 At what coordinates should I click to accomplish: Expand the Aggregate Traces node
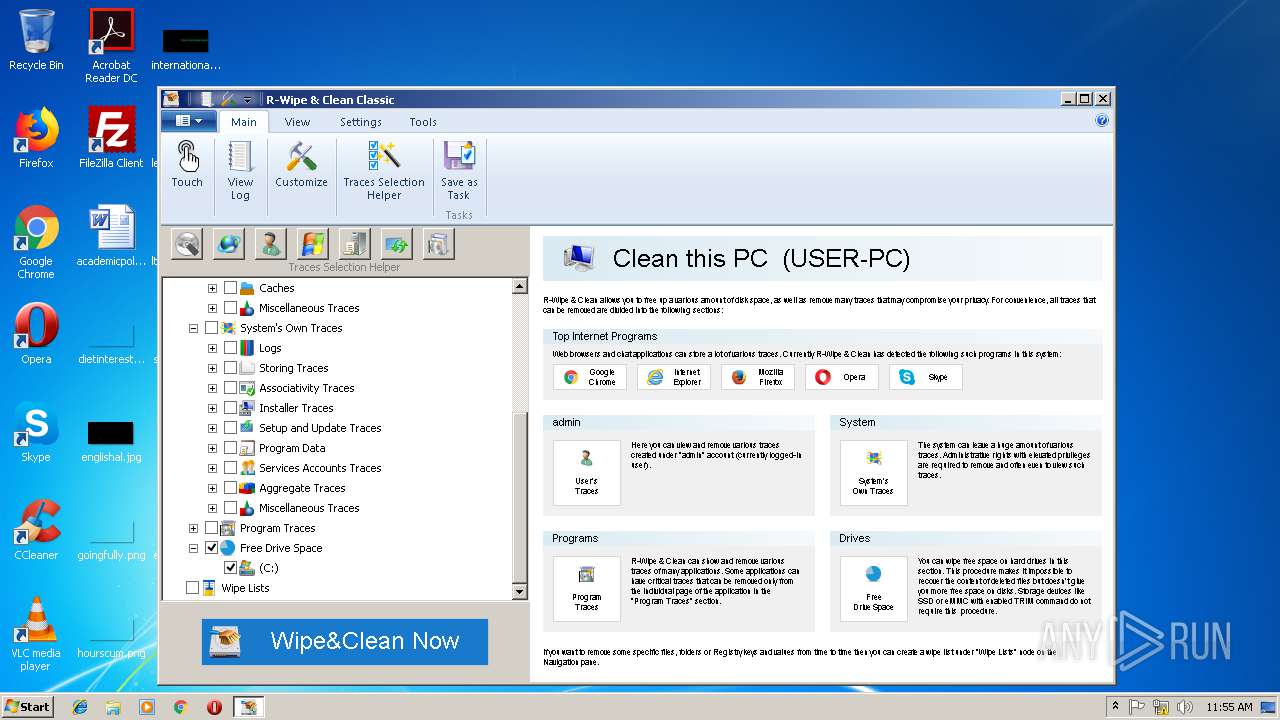tap(212, 488)
